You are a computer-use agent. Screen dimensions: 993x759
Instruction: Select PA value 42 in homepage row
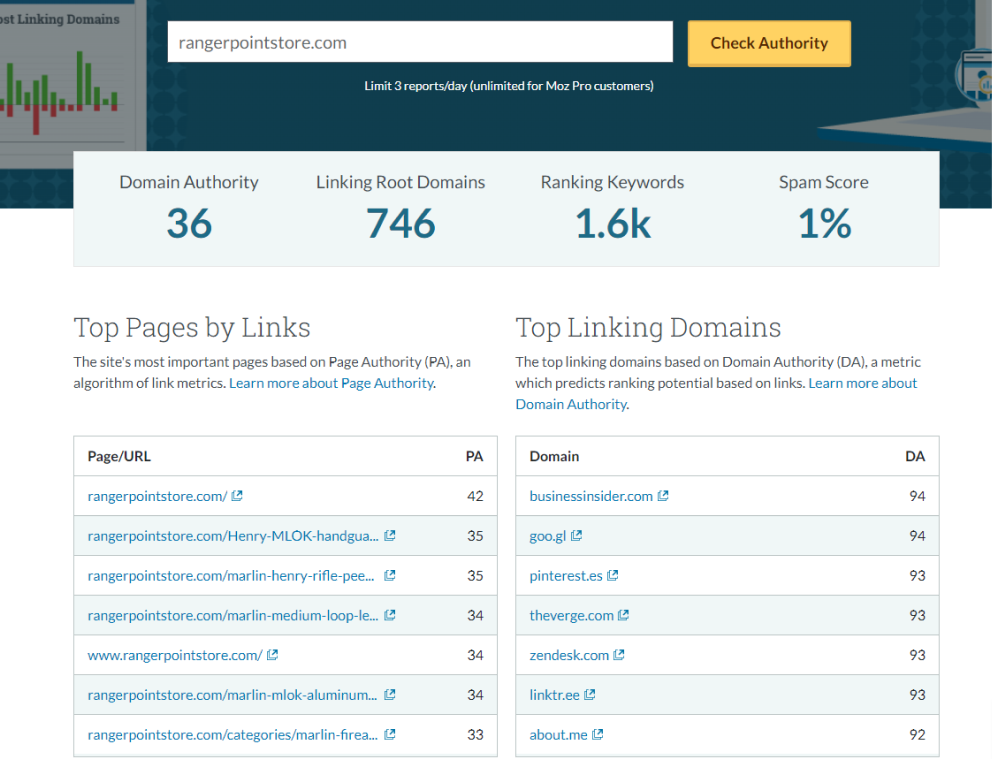click(475, 496)
